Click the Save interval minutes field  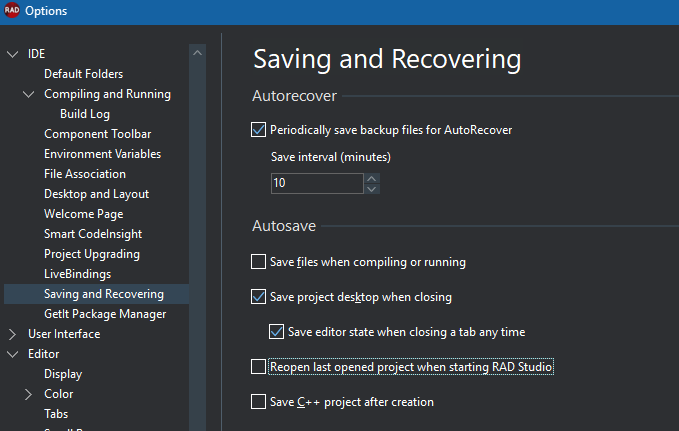click(x=317, y=183)
